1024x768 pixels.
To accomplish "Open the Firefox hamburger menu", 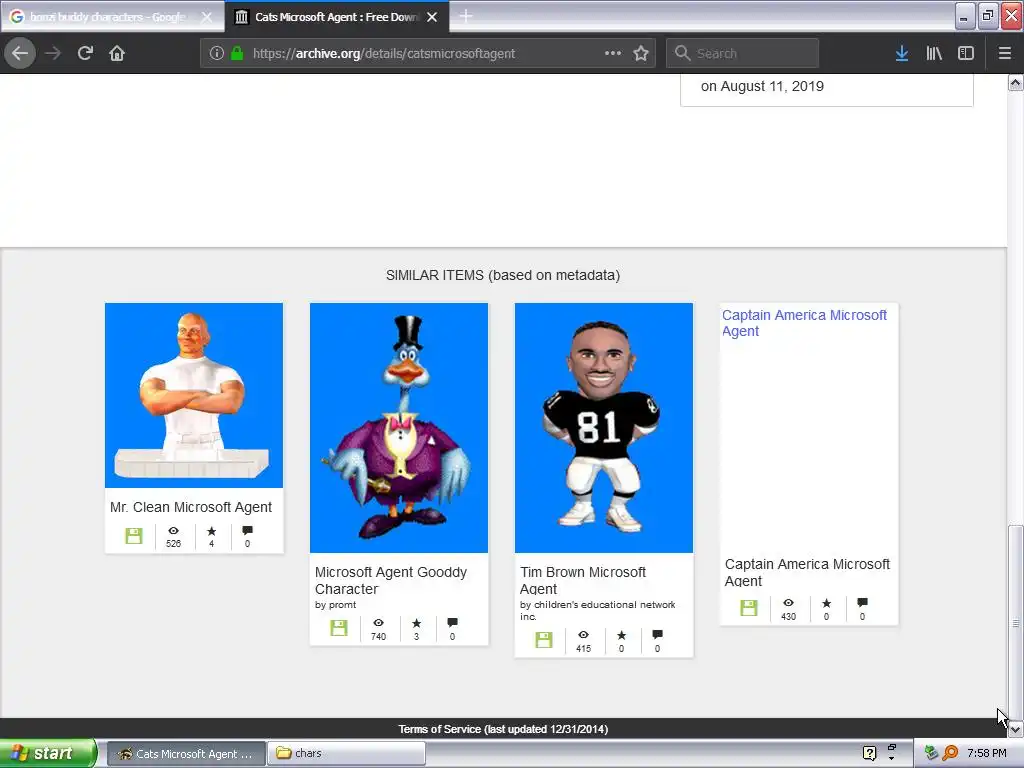I will click(1005, 54).
